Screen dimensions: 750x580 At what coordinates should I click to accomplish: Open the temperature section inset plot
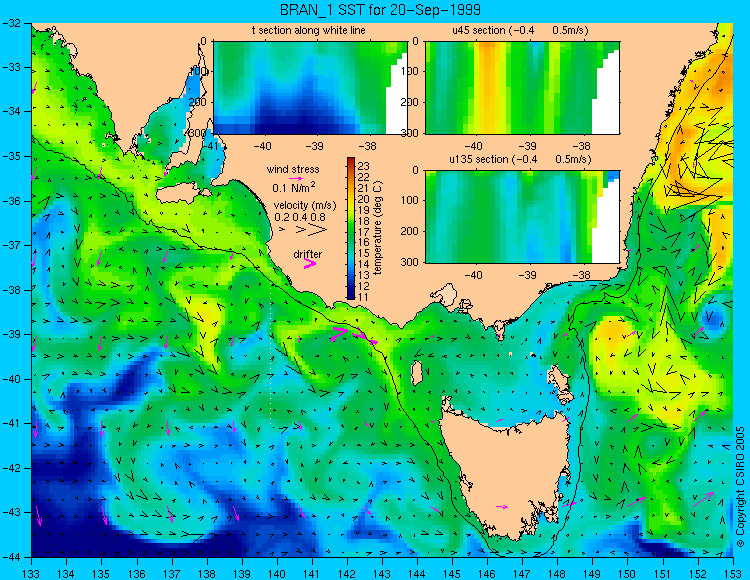pyautogui.click(x=310, y=88)
